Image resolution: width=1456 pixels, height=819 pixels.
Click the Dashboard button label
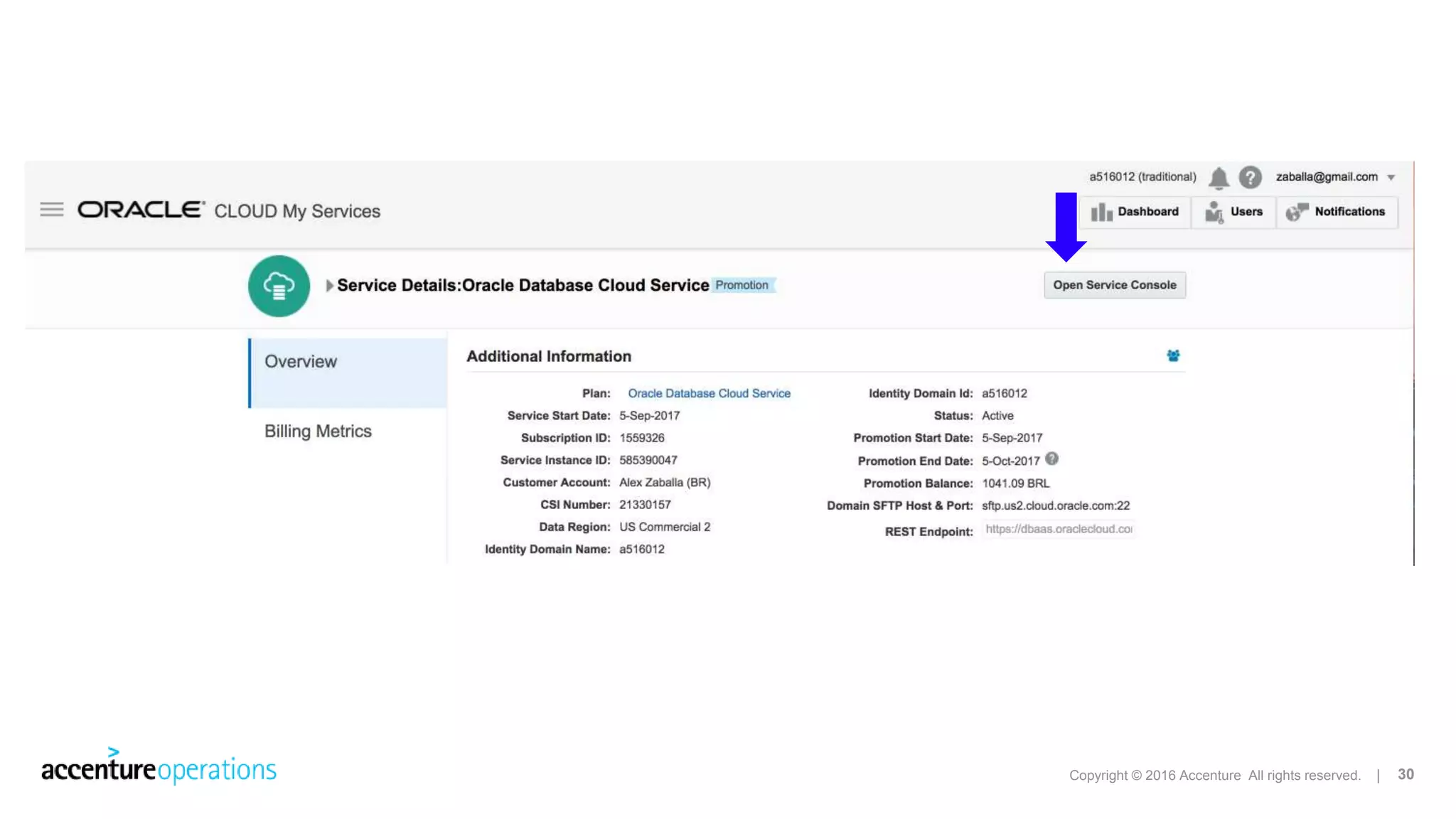(1147, 212)
